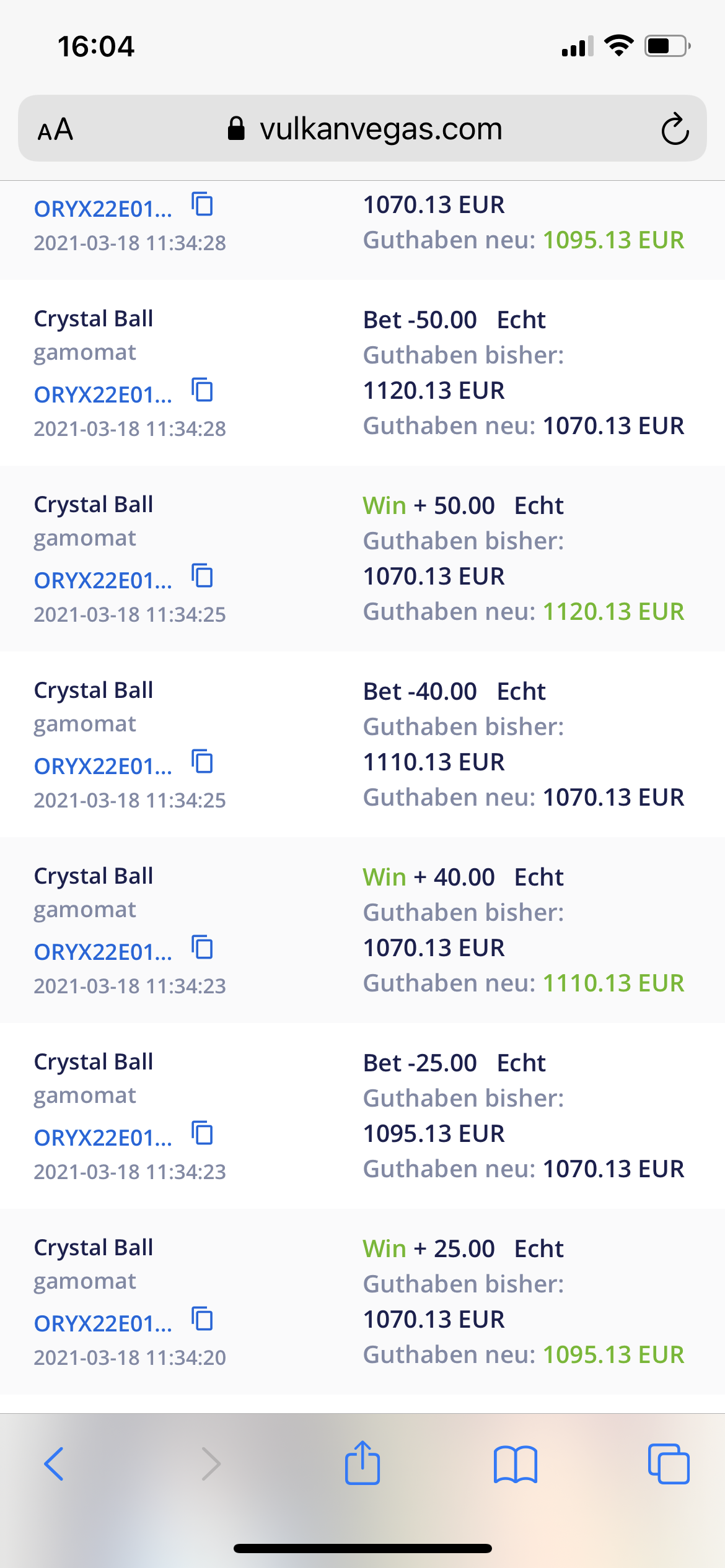The height and width of the screenshot is (1568, 725).
Task: Copy transaction ID of Bet -25.00 entry
Action: coord(203,1134)
